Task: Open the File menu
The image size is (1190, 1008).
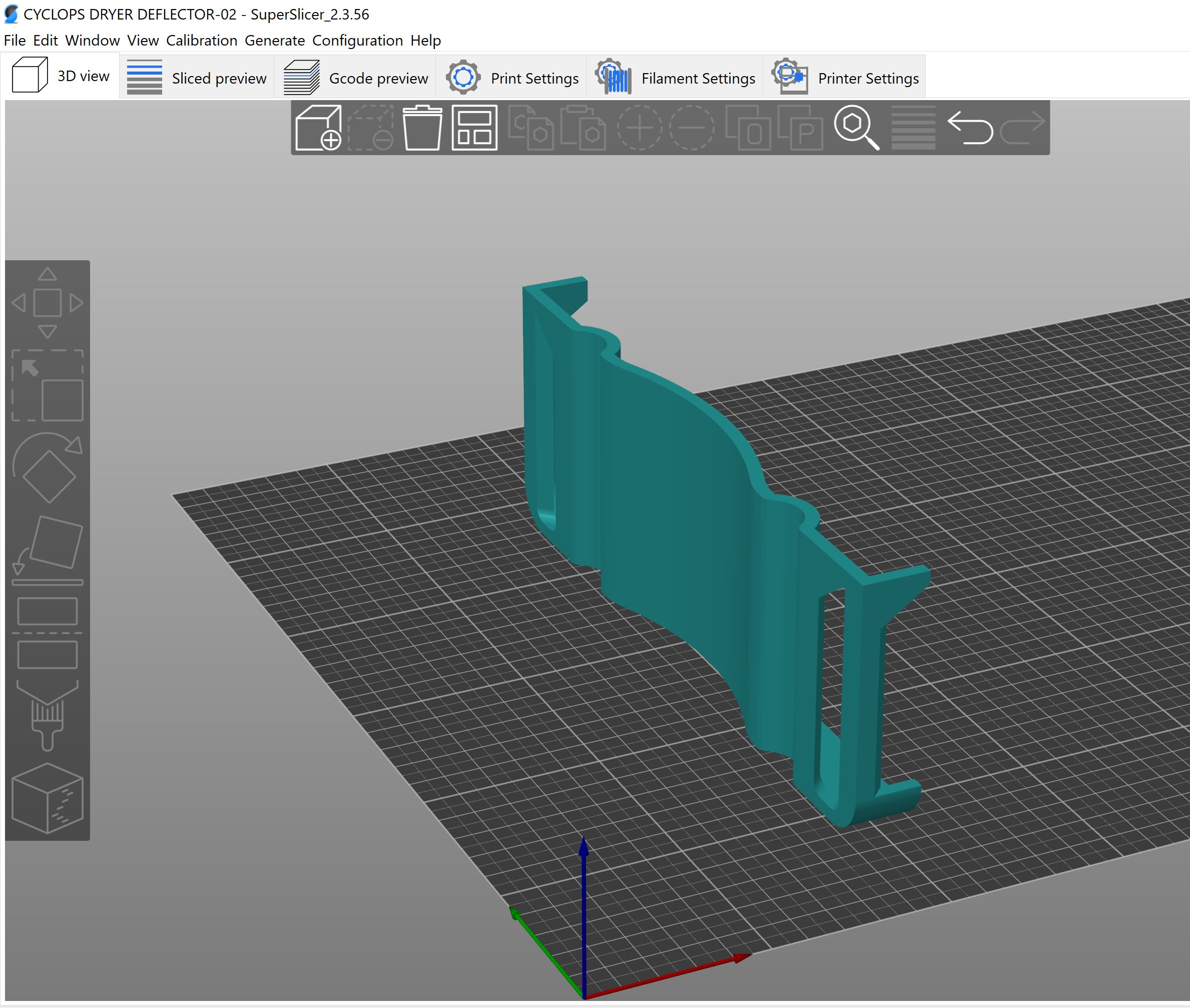Action: coord(15,41)
